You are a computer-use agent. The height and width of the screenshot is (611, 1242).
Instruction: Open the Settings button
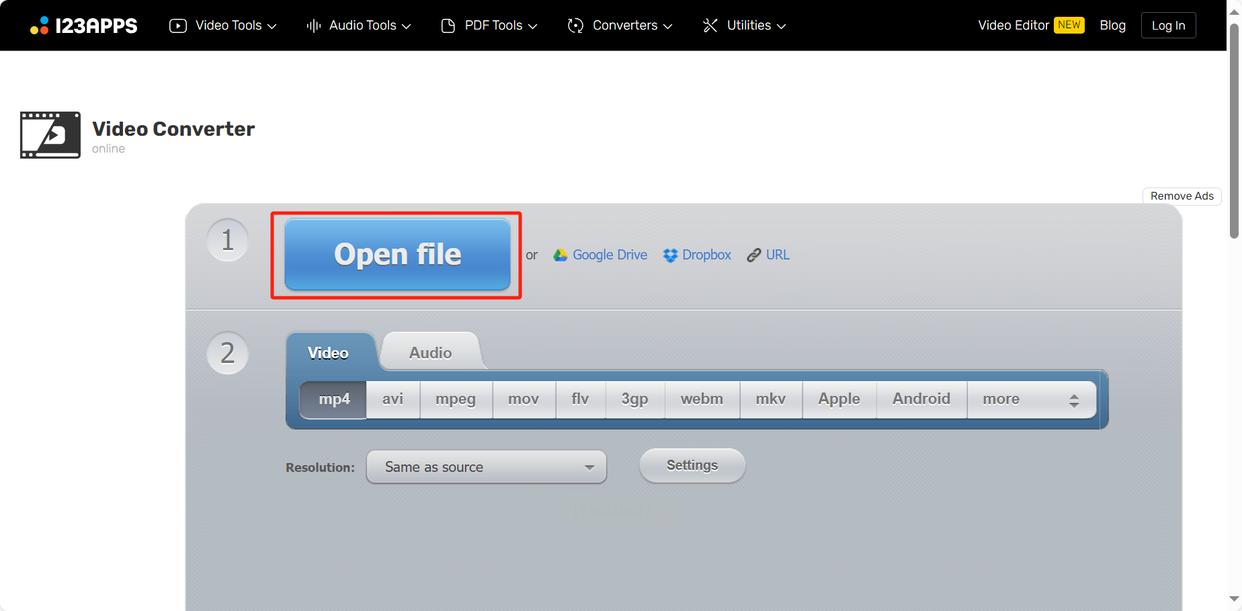click(692, 465)
